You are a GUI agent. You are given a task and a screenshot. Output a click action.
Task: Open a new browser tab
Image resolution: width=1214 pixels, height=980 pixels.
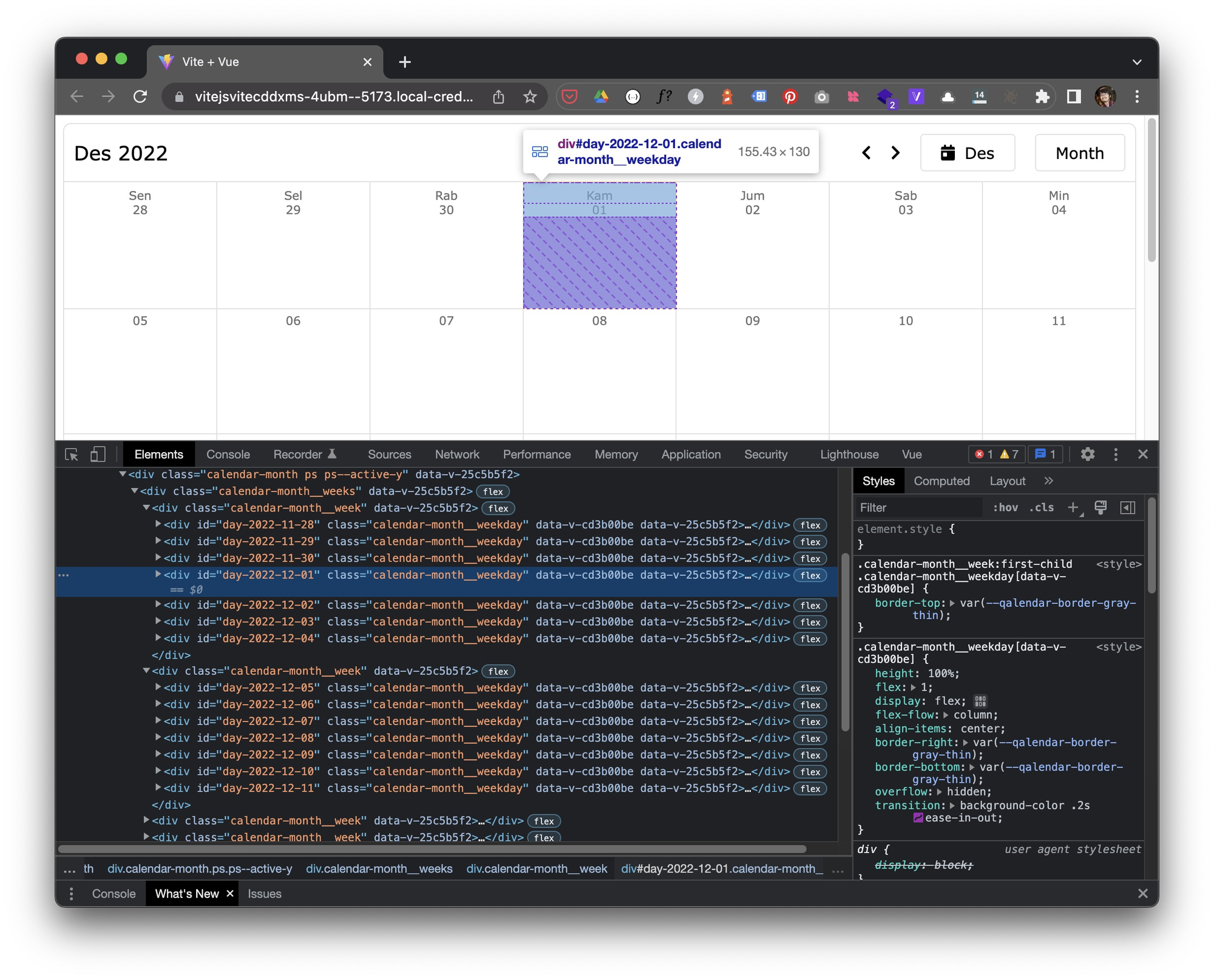(405, 62)
